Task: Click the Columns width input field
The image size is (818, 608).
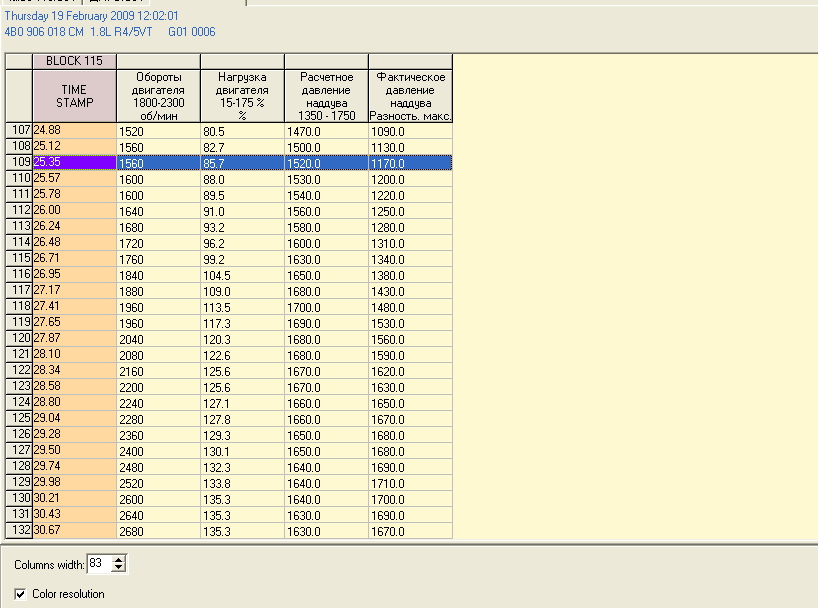Action: (100, 564)
